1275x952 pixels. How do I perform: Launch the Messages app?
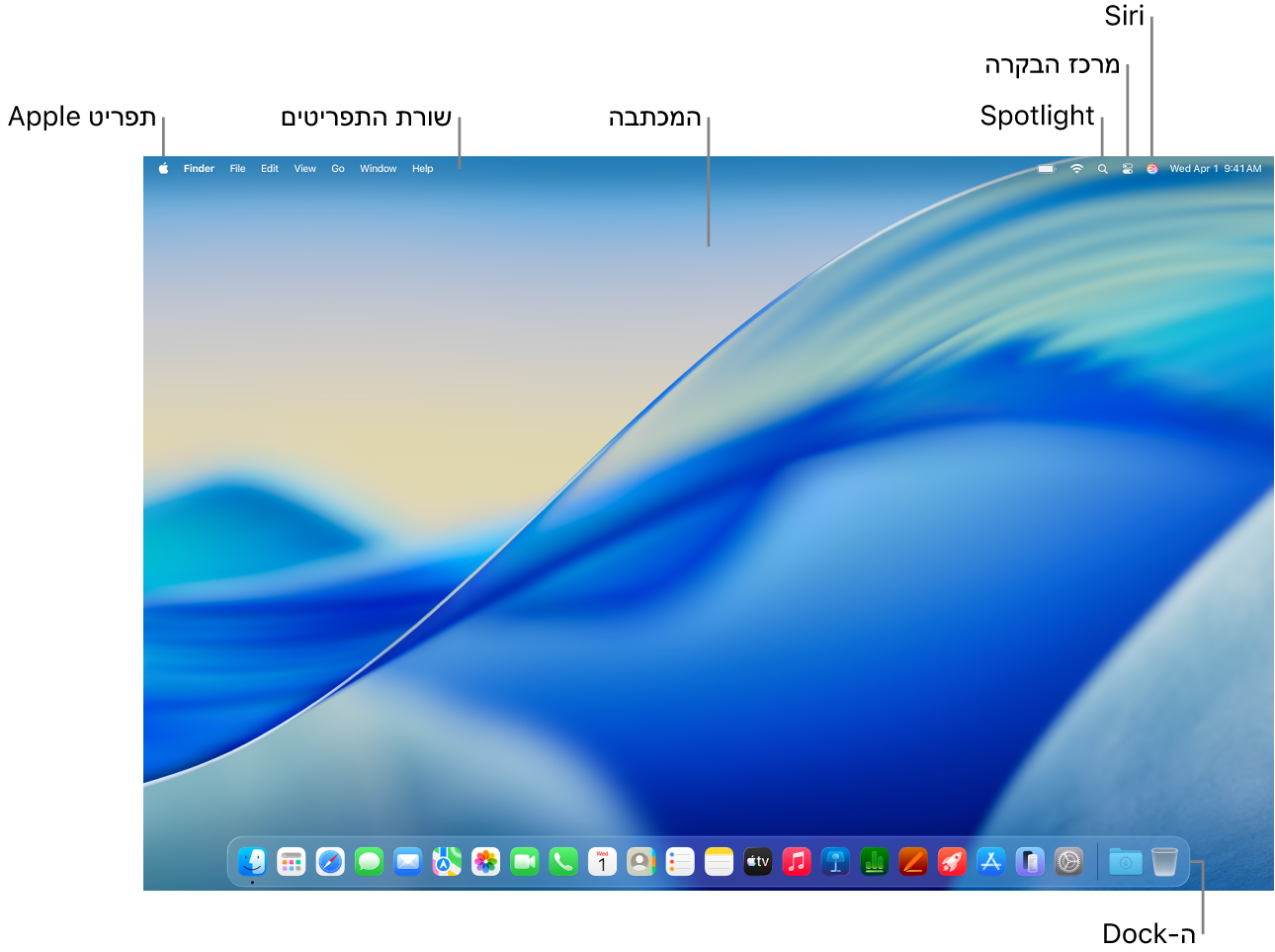[369, 861]
